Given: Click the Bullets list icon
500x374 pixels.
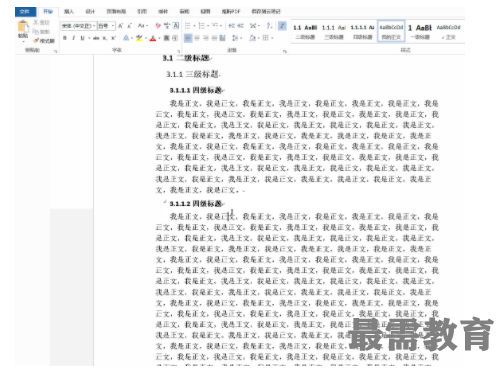Looking at the screenshot, I should coord(188,26).
